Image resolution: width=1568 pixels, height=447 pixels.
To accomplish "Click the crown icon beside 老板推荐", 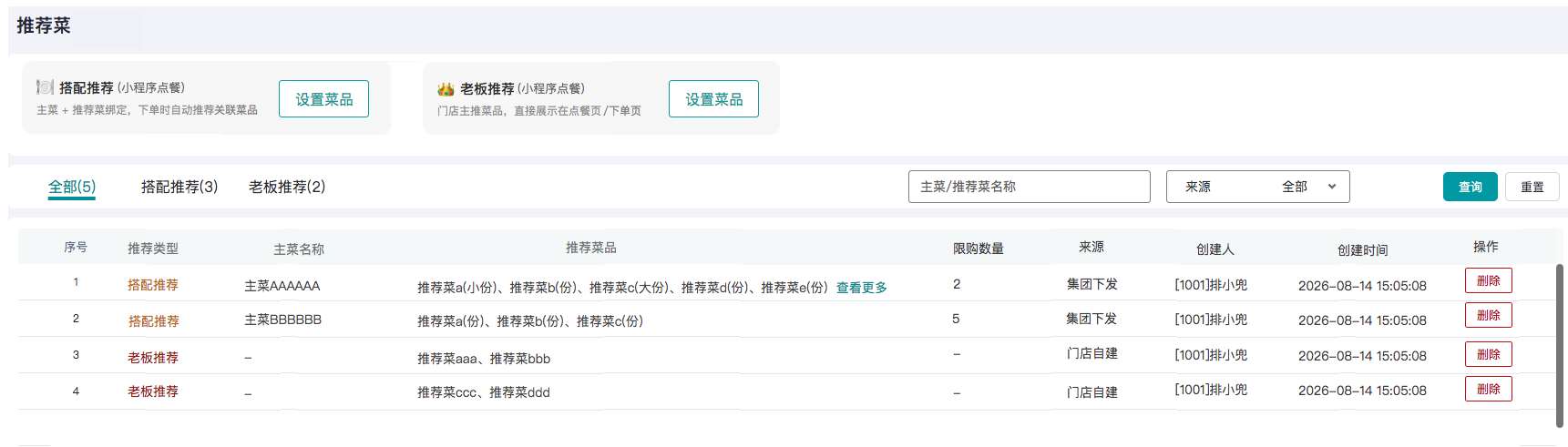I will pos(446,88).
